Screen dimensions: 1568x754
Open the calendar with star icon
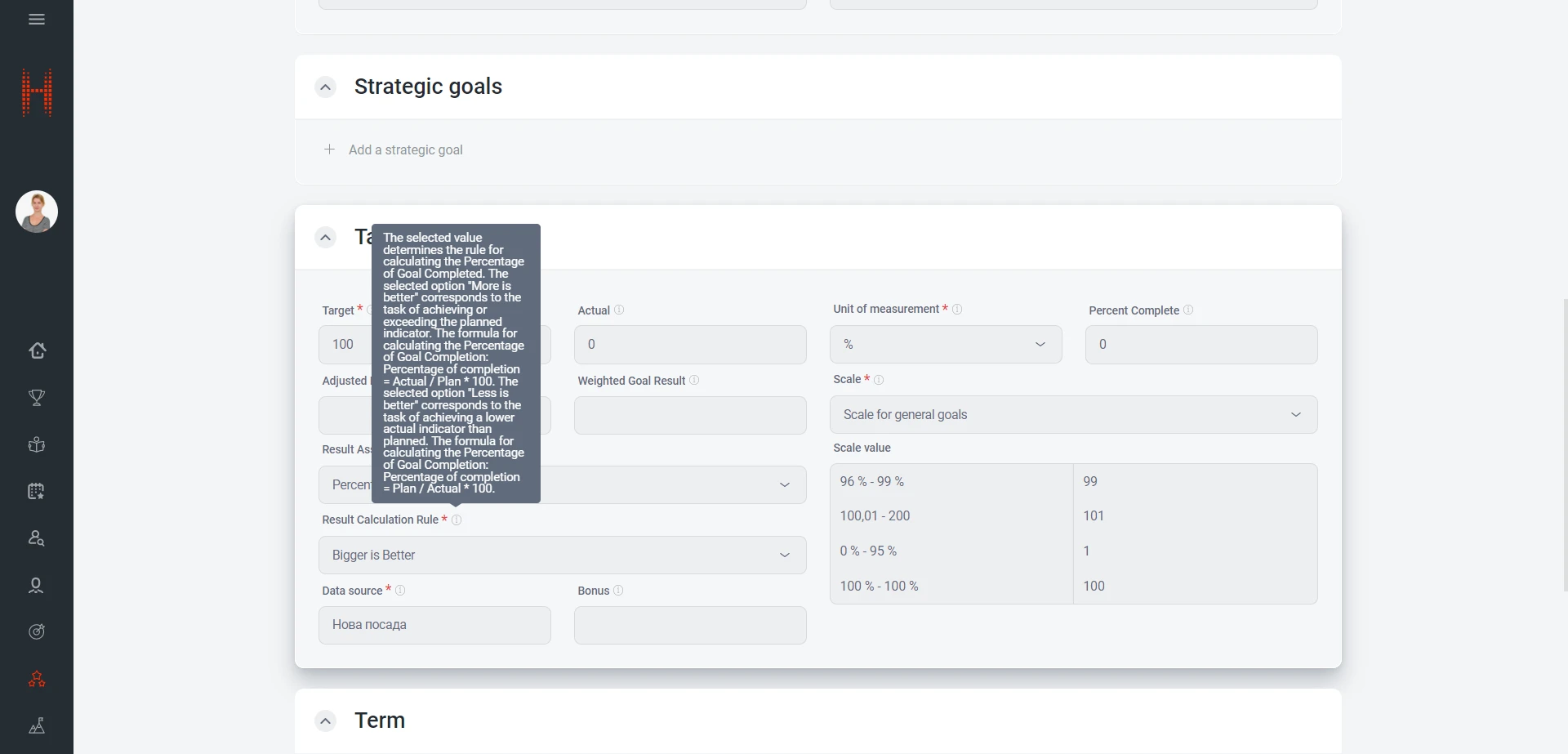click(x=37, y=492)
